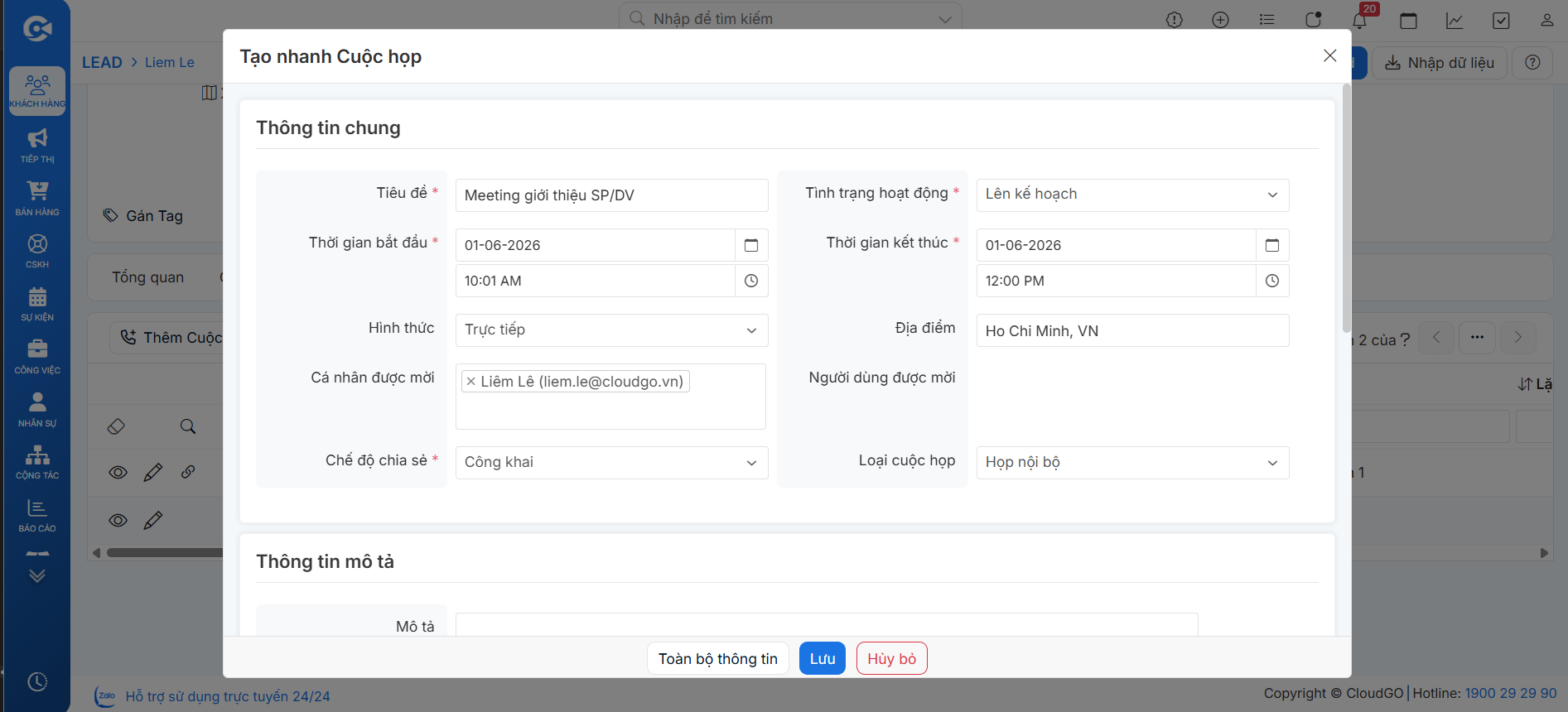Image resolution: width=1568 pixels, height=712 pixels.
Task: Go to LEAD breadcrumb
Action: point(102,62)
